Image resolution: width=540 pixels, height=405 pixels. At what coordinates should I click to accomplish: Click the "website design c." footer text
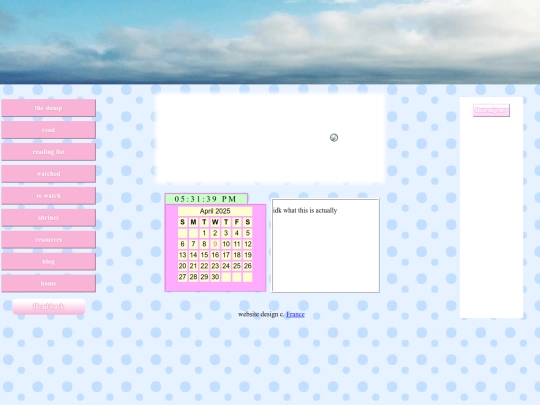click(261, 314)
